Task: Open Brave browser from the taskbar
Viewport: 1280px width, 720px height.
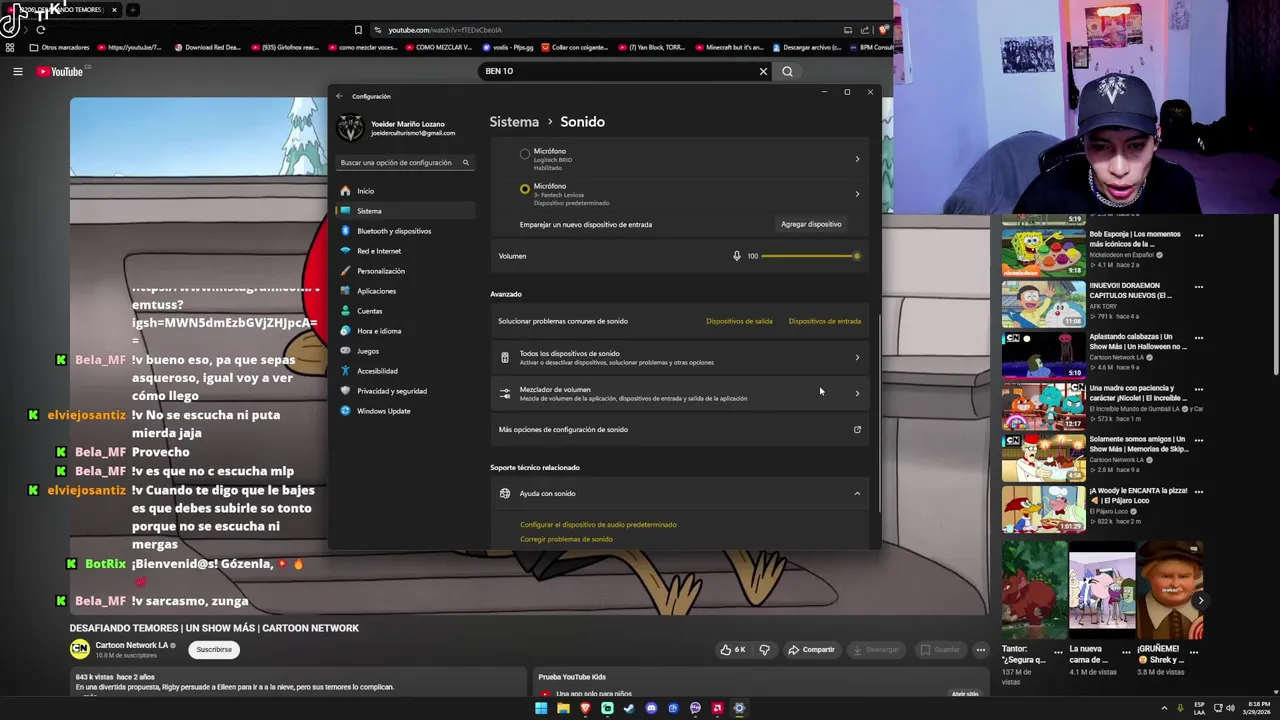Action: point(585,708)
